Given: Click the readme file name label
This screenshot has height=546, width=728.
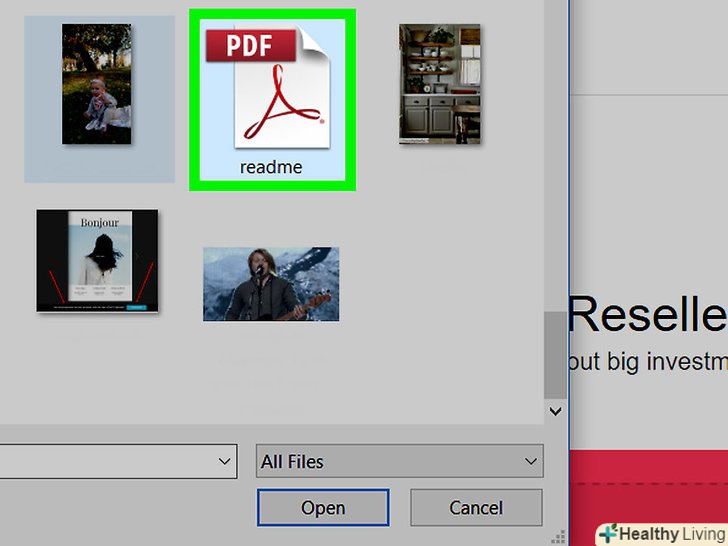Looking at the screenshot, I should pyautogui.click(x=271, y=167).
